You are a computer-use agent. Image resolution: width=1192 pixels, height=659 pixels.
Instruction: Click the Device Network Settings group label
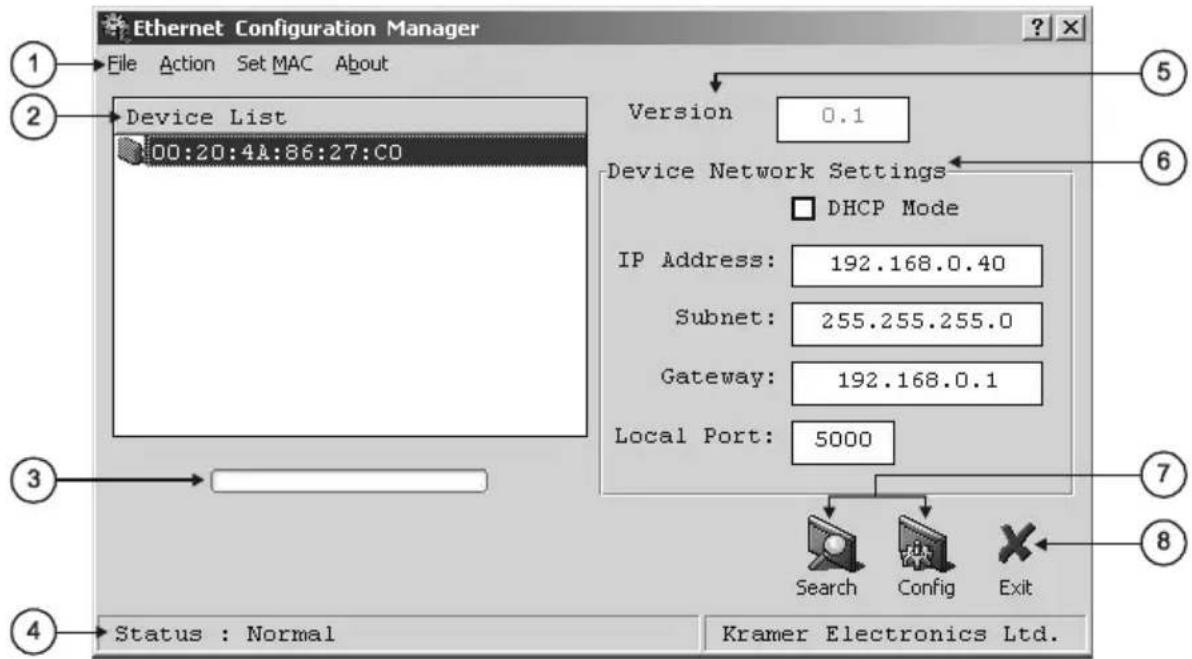pyautogui.click(x=776, y=171)
